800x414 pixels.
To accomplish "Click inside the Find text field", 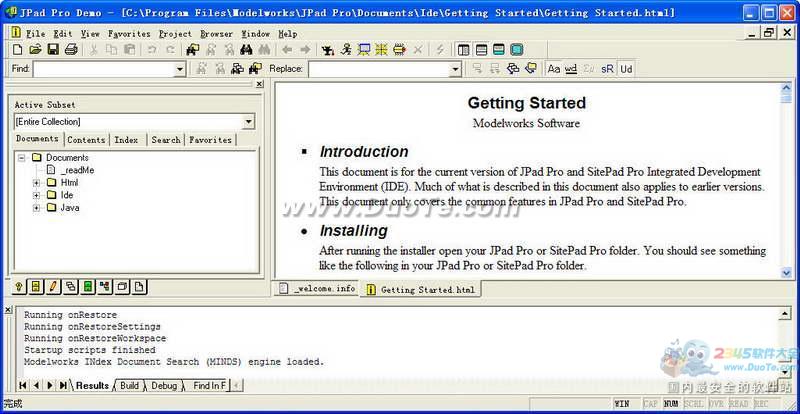I will 104,69.
